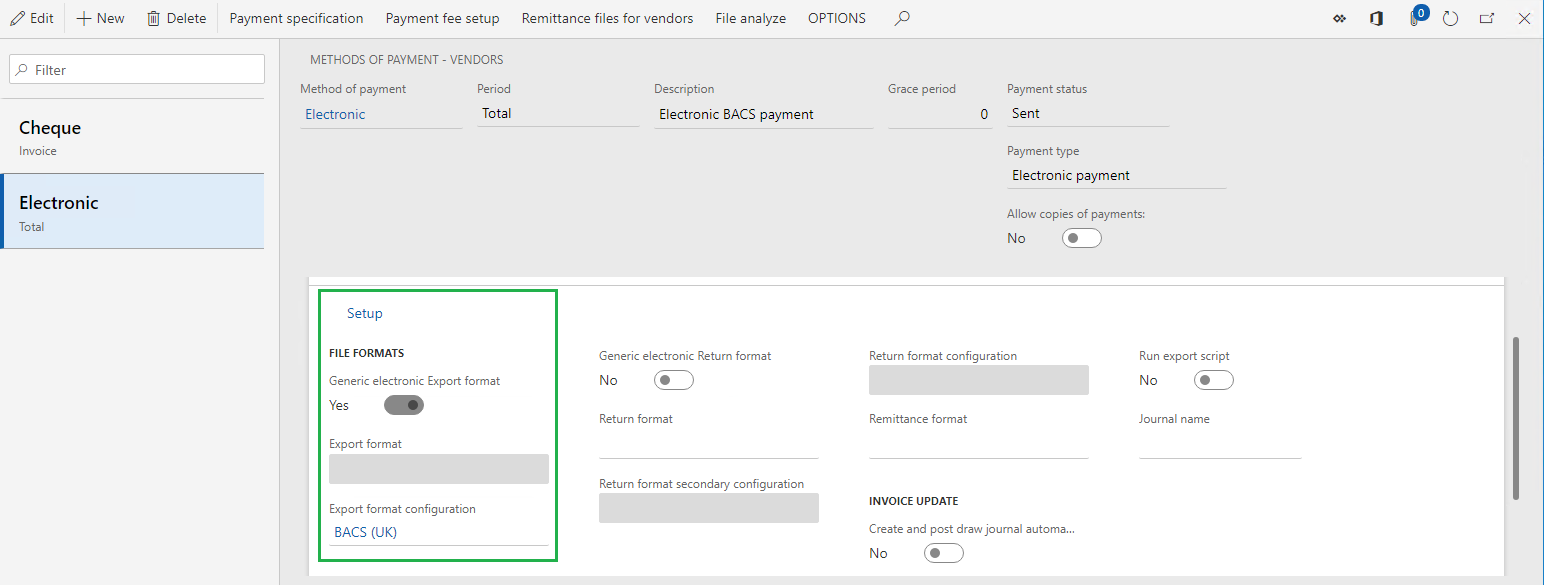Open the BACS (UK) export format configuration
This screenshot has height=585, width=1544.
pyautogui.click(x=365, y=532)
